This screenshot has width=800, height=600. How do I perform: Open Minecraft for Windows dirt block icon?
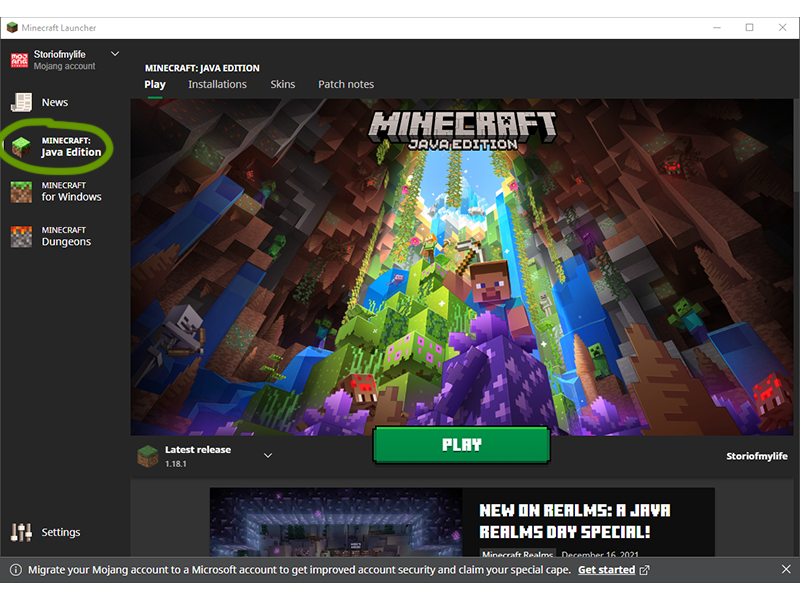[x=21, y=191]
